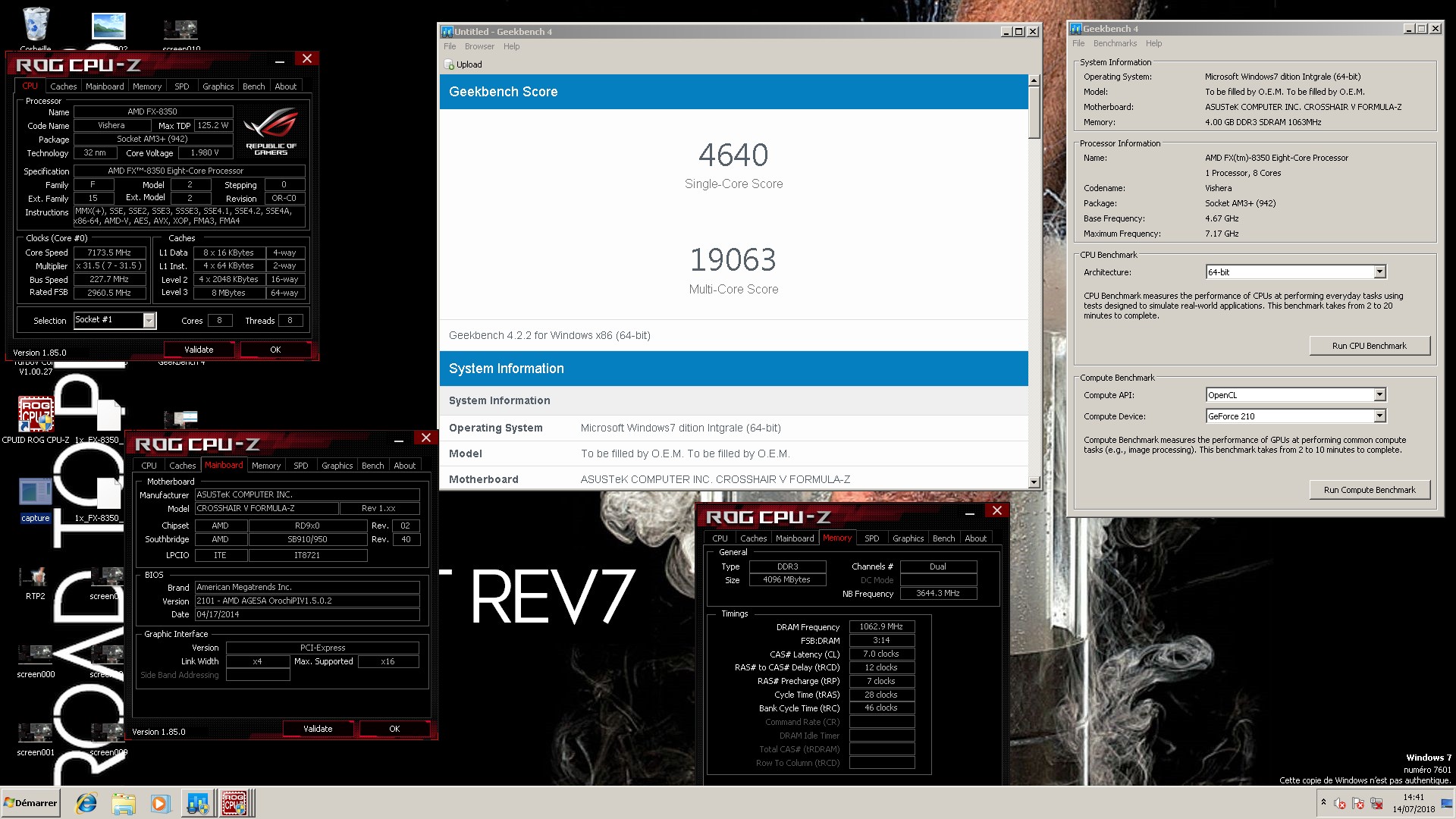Open the Compute API OpenCL dropdown
Viewport: 1456px width, 819px height.
click(1296, 394)
